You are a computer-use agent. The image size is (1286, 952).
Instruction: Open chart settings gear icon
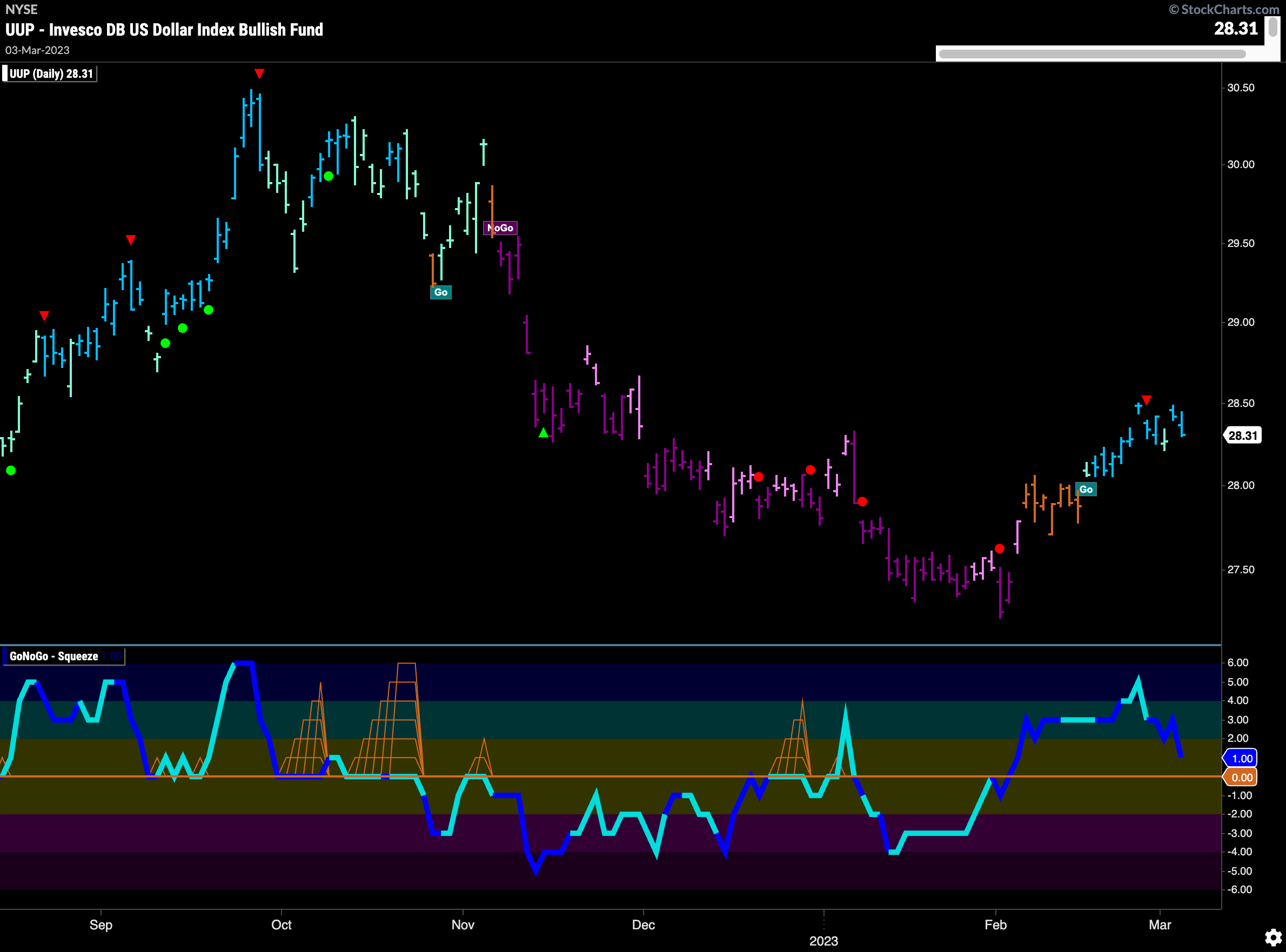click(1272, 937)
